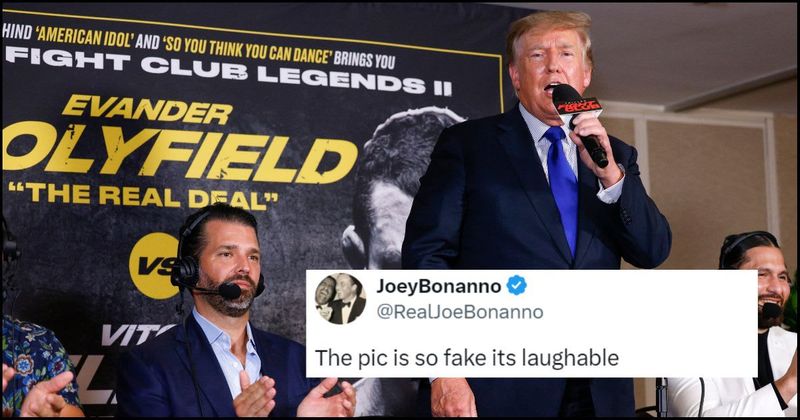This screenshot has height=420, width=800.
Task: Click the headphone earcup on the seated man
Action: (x=186, y=271)
